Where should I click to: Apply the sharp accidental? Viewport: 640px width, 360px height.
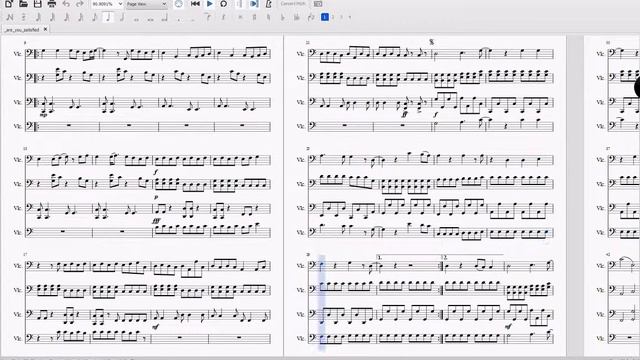(x=254, y=17)
